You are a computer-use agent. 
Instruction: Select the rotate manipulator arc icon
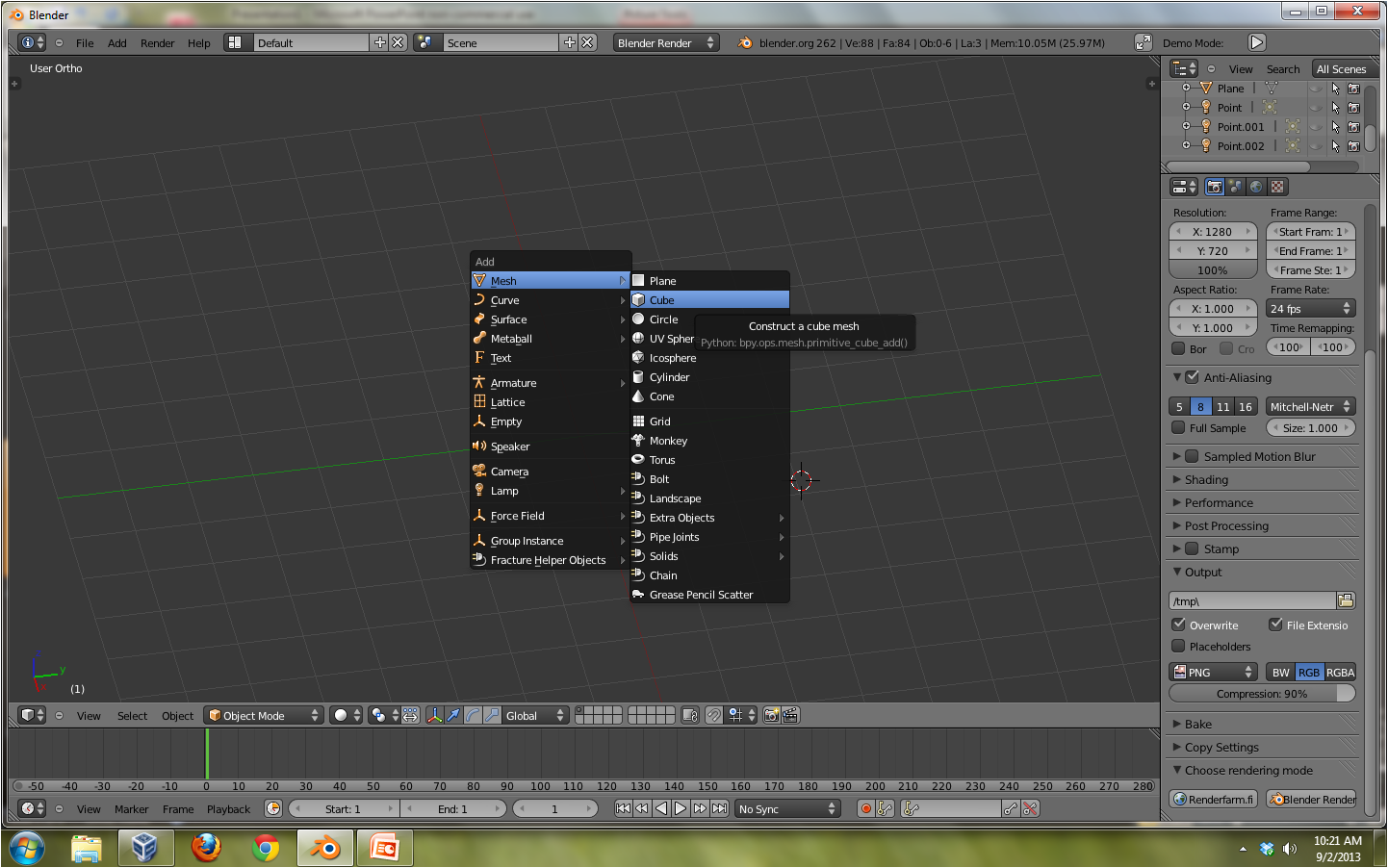pyautogui.click(x=473, y=715)
